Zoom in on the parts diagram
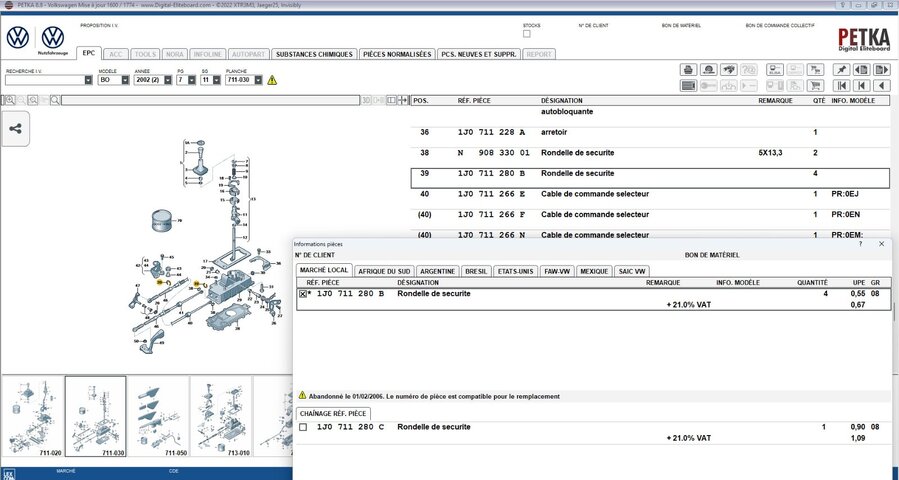899x480 pixels. (x=10, y=100)
